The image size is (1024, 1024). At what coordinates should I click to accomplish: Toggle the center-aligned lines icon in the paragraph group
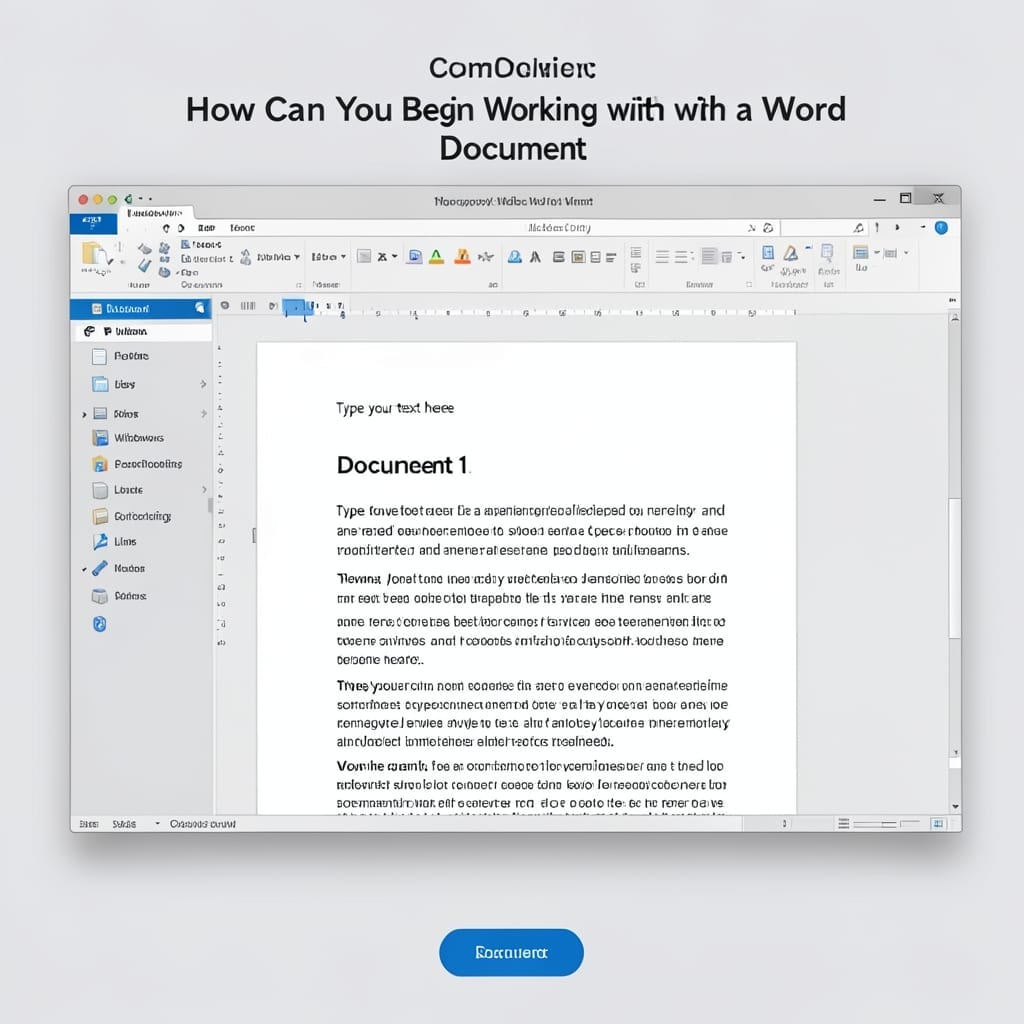(682, 257)
